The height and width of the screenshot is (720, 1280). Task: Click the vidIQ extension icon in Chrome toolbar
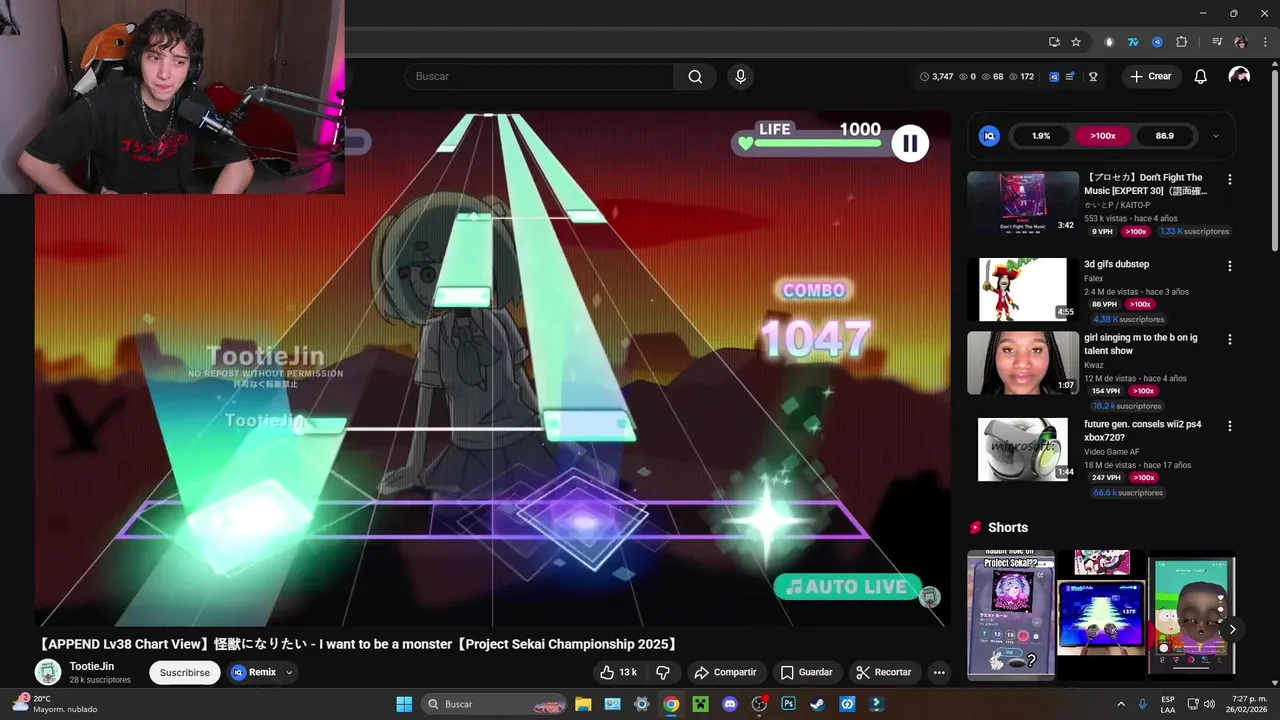tap(1157, 42)
